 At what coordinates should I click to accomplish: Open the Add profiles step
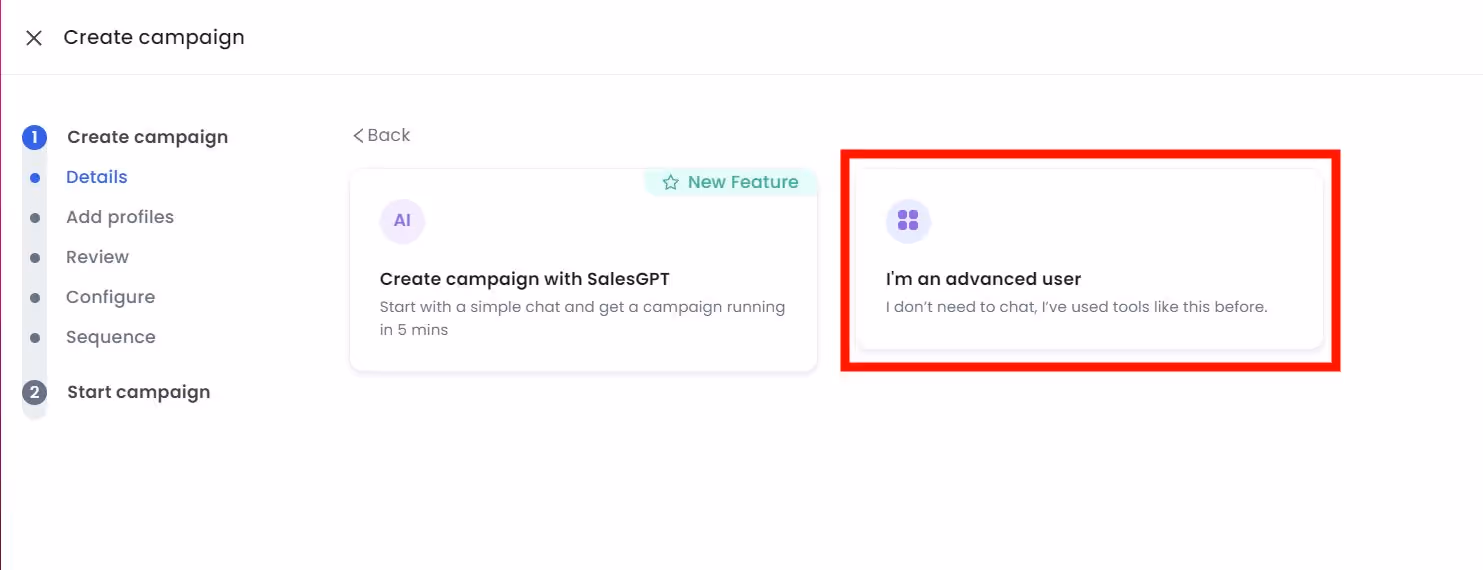pyautogui.click(x=120, y=217)
